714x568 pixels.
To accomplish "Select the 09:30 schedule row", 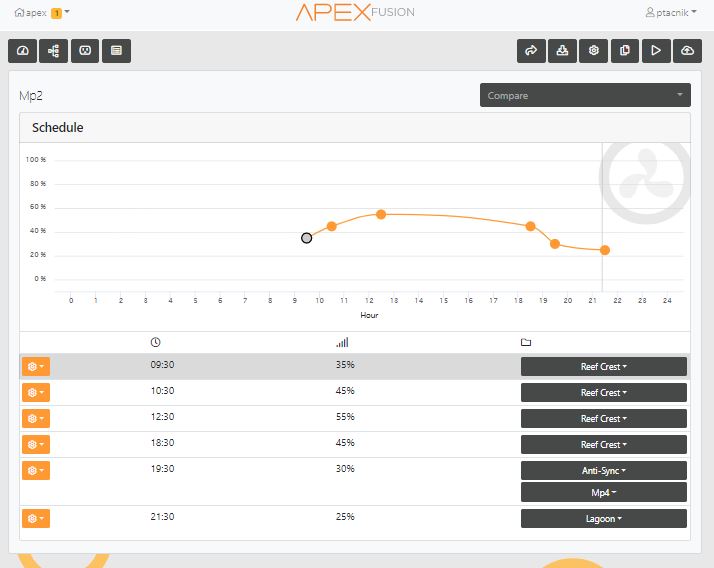I will (355, 366).
